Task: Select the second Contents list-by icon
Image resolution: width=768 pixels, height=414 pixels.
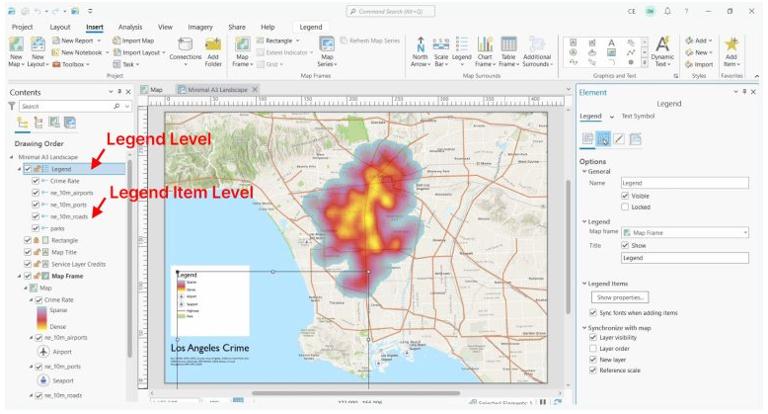Action: click(x=38, y=122)
